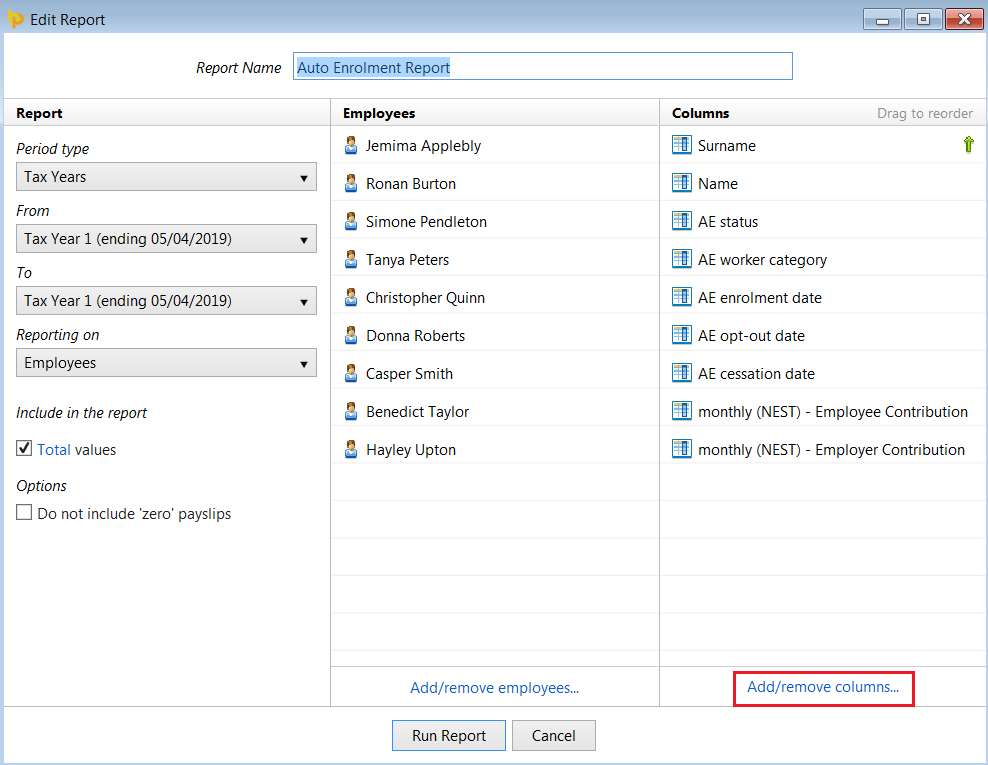
Task: Expand the To tax year dropdown
Action: (166, 301)
